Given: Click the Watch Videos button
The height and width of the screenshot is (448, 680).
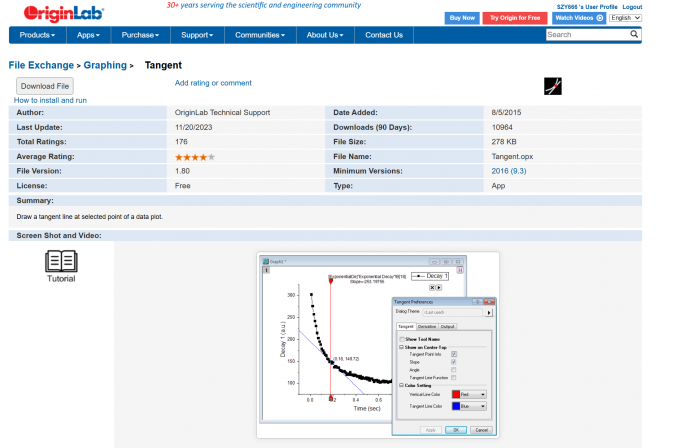Looking at the screenshot, I should click(x=579, y=18).
